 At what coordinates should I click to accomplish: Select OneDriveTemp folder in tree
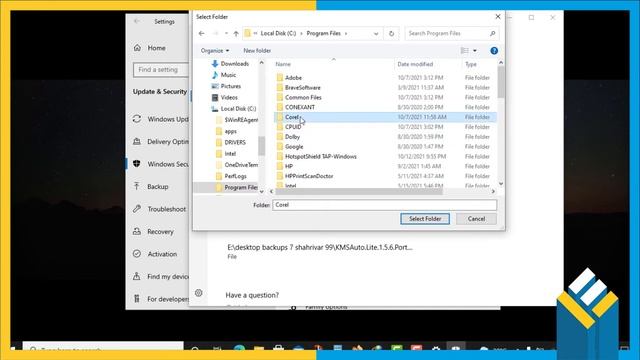click(x=237, y=165)
